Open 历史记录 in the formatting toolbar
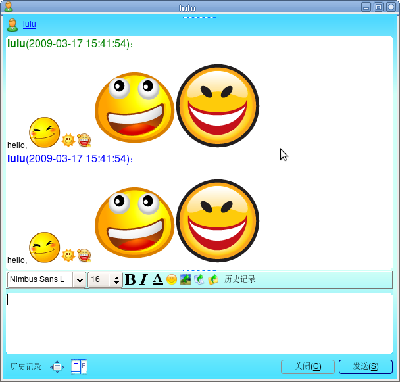Image resolution: width=400 pixels, height=382 pixels. pos(240,279)
